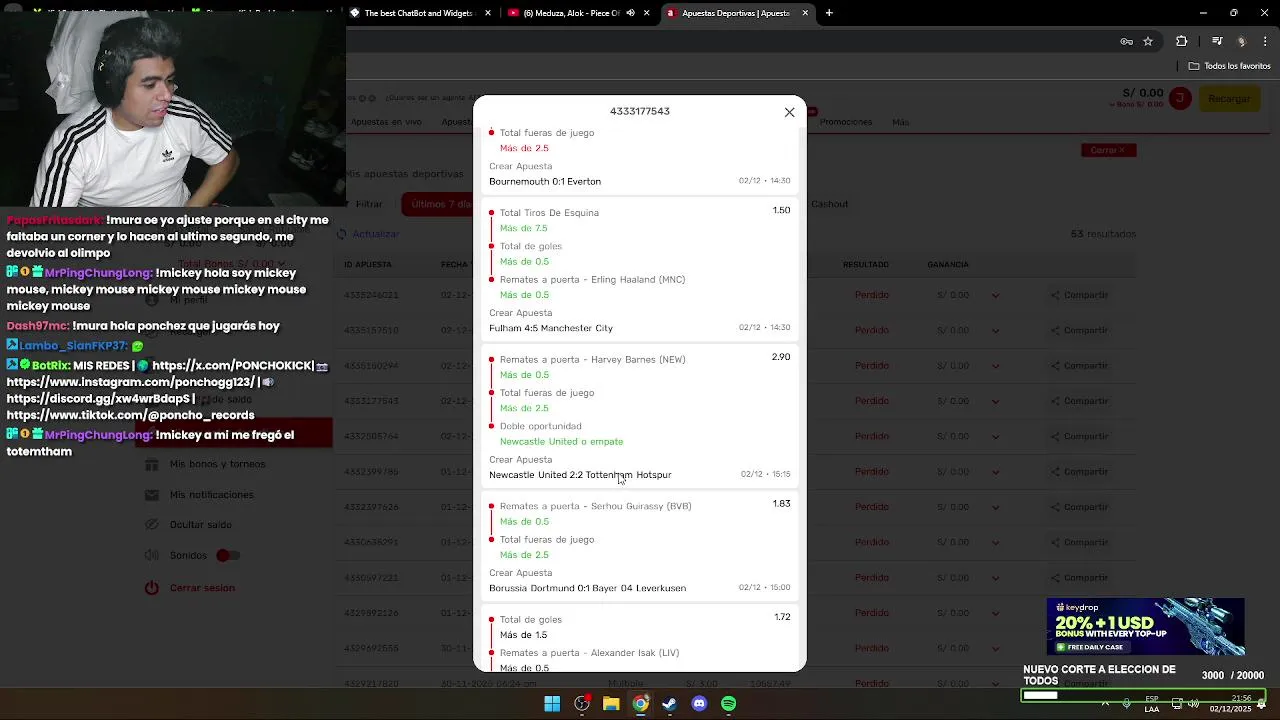Click the yellow Recargar button

pos(1229,98)
